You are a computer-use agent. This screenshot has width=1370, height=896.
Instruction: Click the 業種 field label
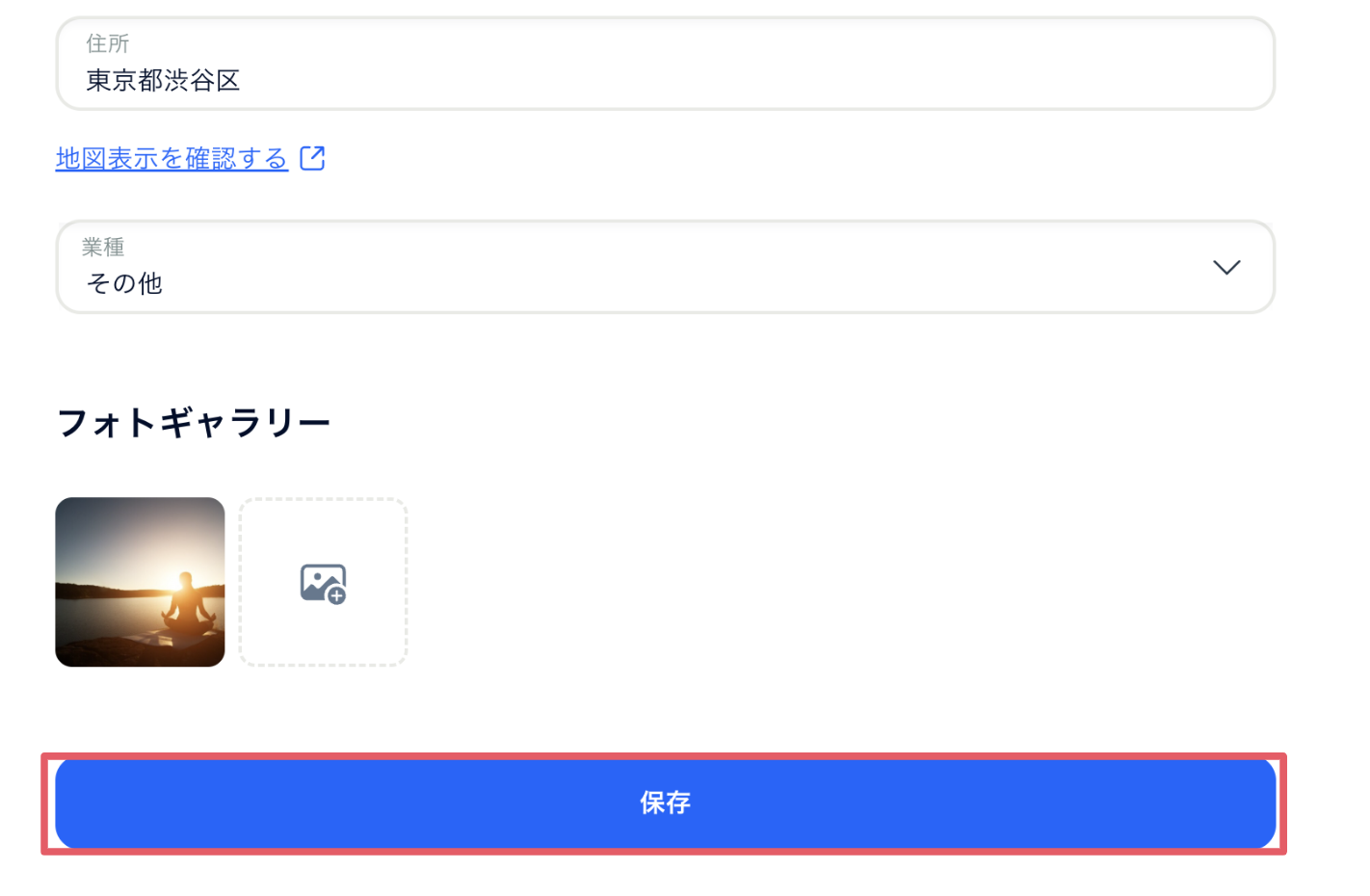103,247
